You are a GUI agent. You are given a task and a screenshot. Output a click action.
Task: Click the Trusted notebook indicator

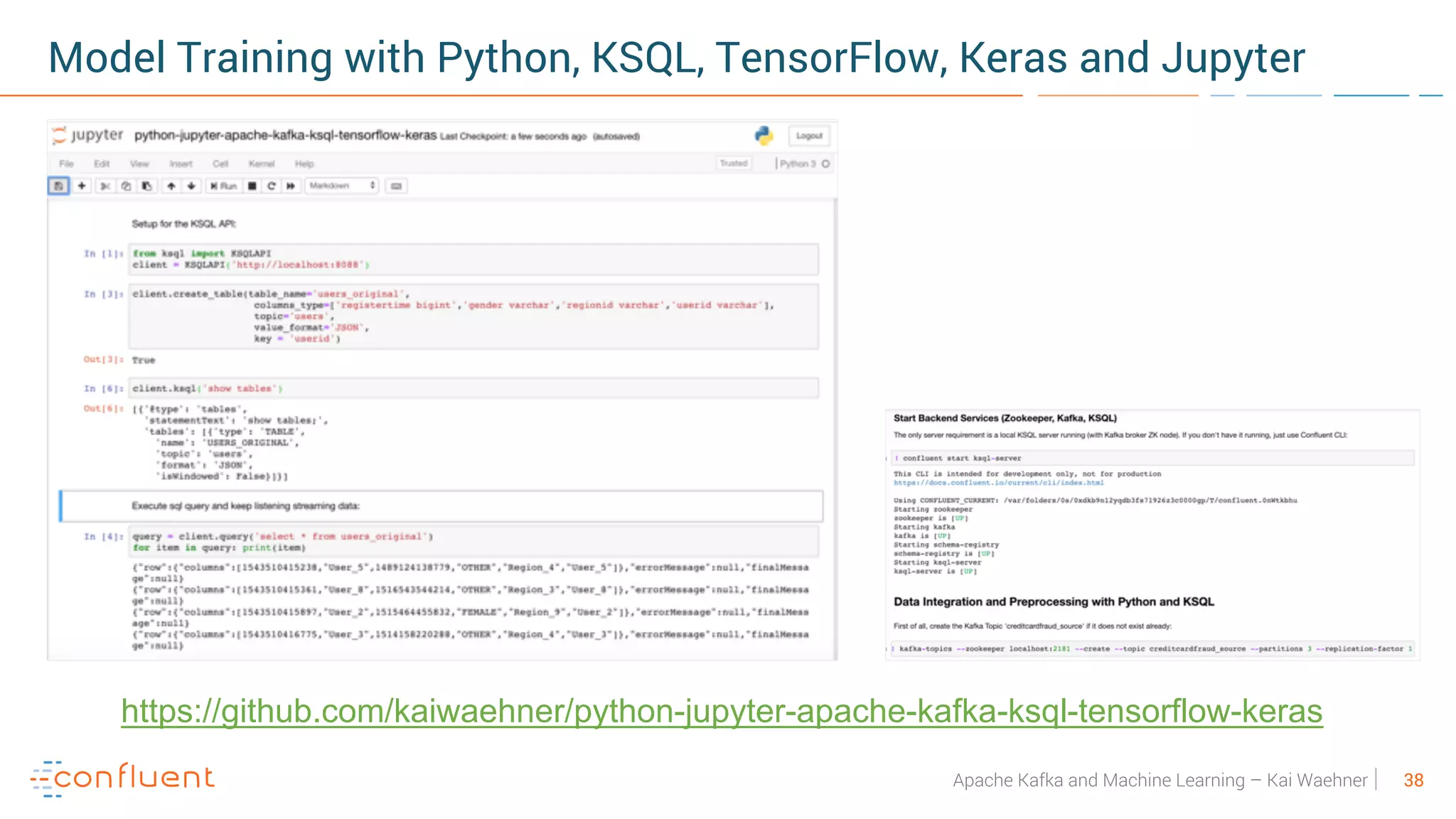pos(734,164)
